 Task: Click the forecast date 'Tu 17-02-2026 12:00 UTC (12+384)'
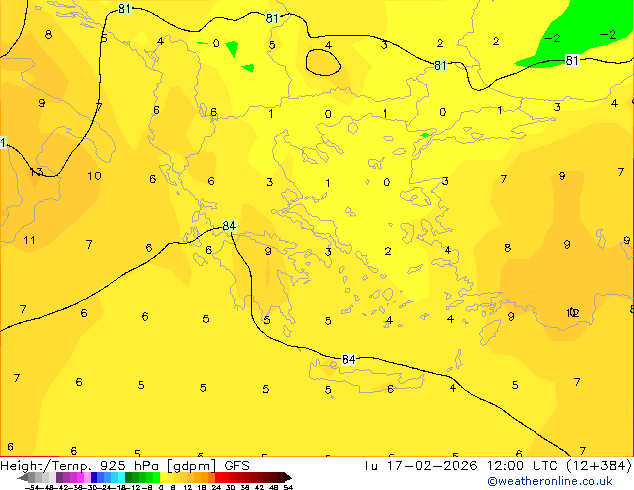(498, 466)
